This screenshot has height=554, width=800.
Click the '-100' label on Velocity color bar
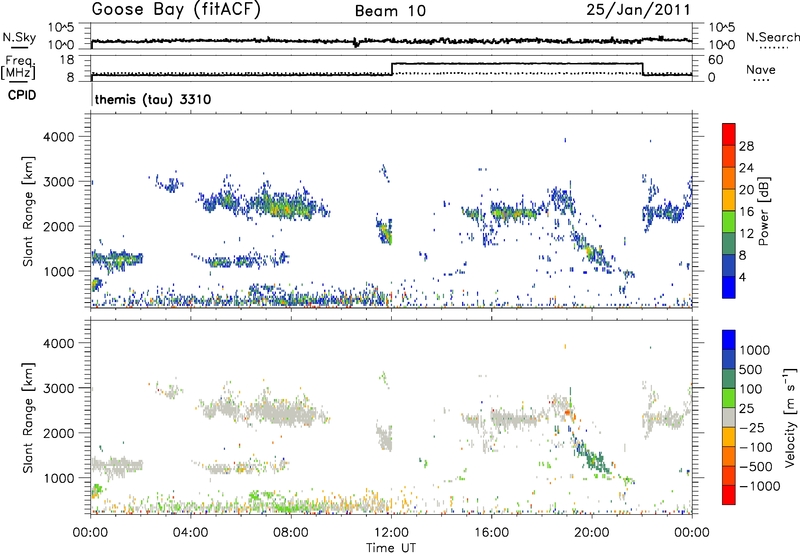[x=755, y=447]
